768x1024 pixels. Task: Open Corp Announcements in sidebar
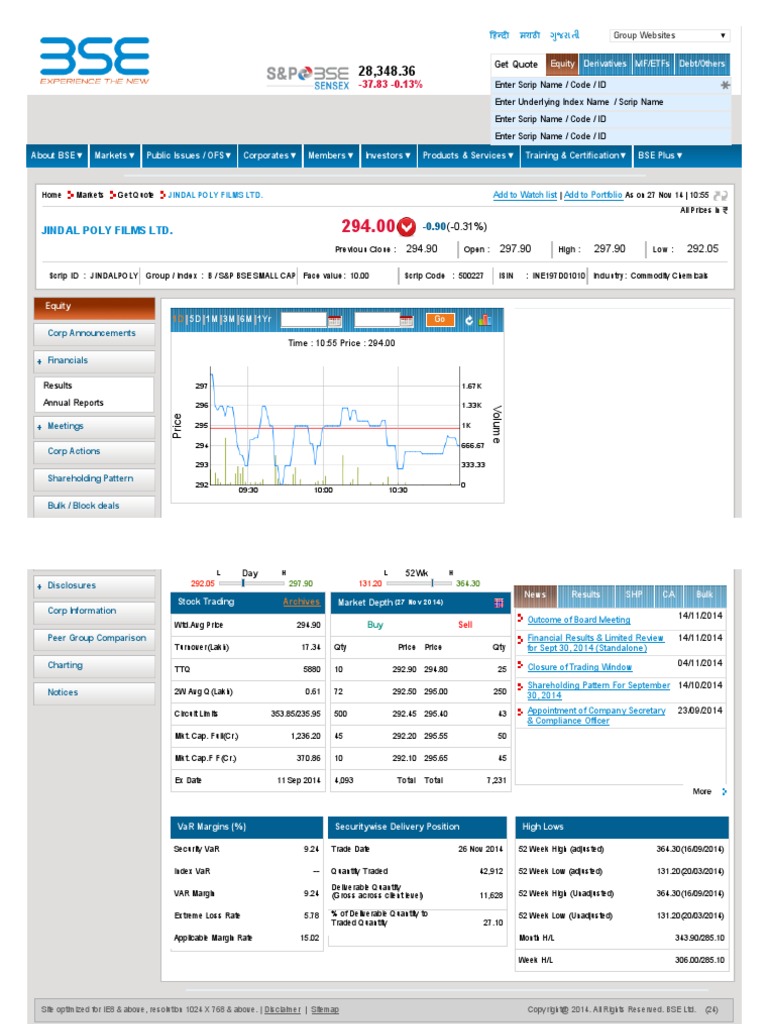94,334
